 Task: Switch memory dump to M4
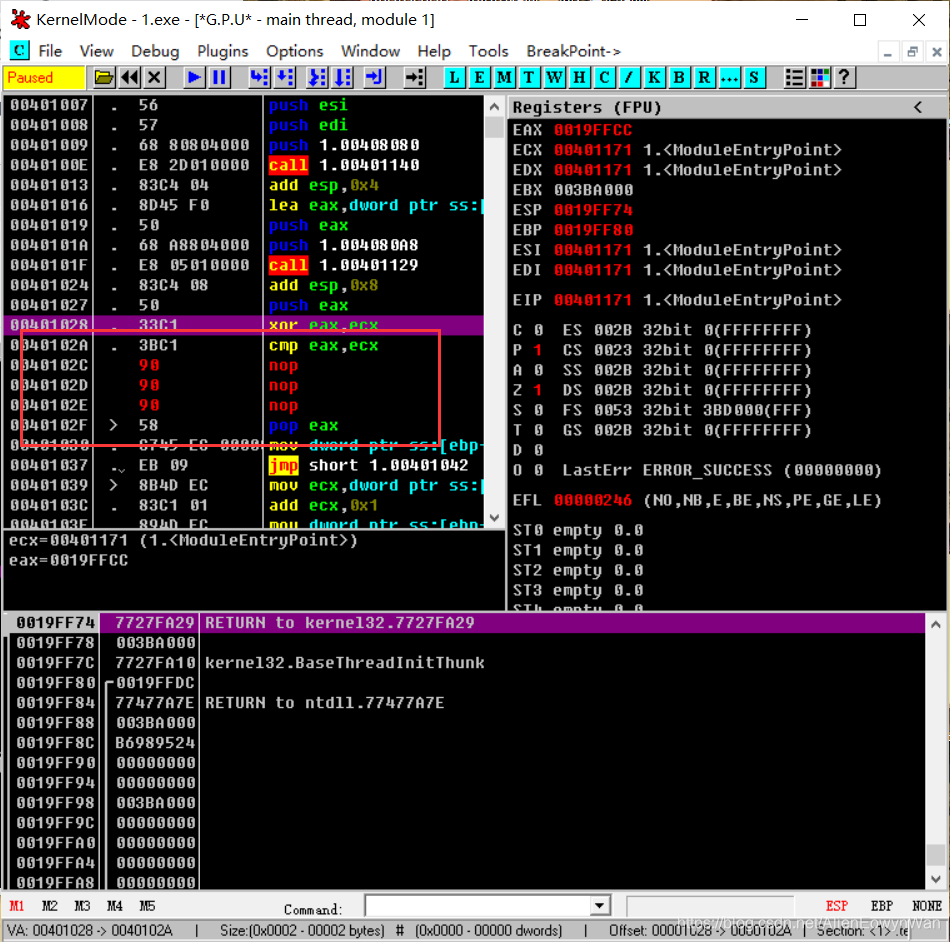115,906
